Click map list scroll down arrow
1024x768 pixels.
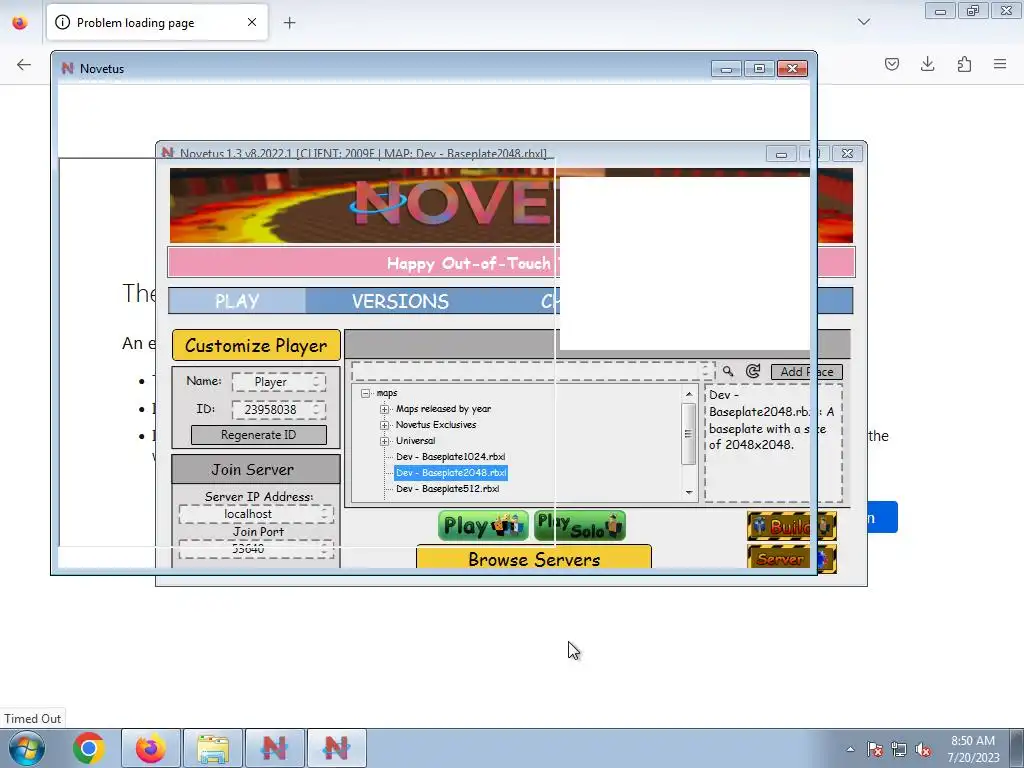688,492
